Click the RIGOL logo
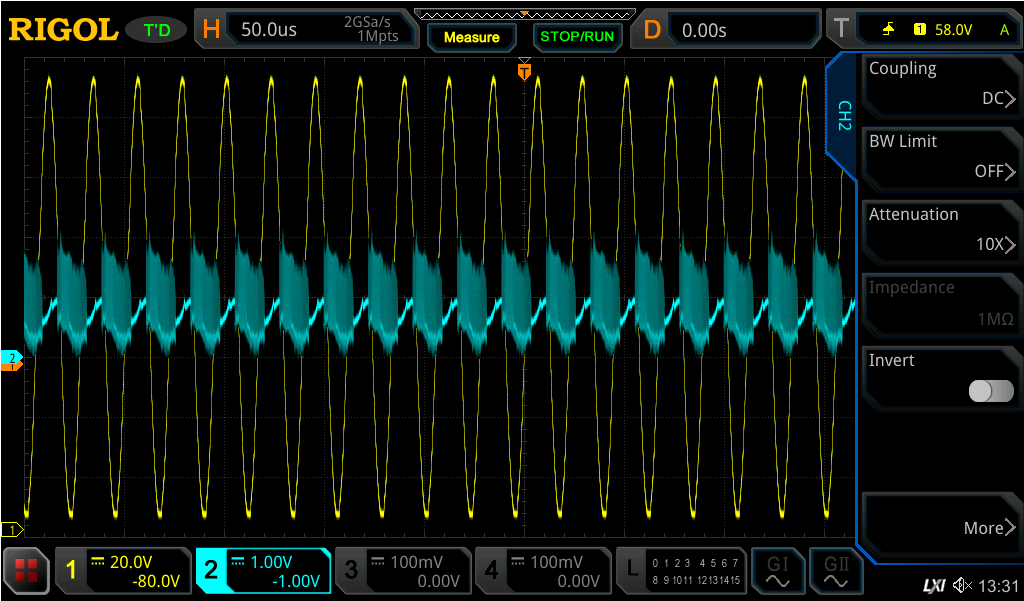Image resolution: width=1024 pixels, height=601 pixels. pos(63,30)
